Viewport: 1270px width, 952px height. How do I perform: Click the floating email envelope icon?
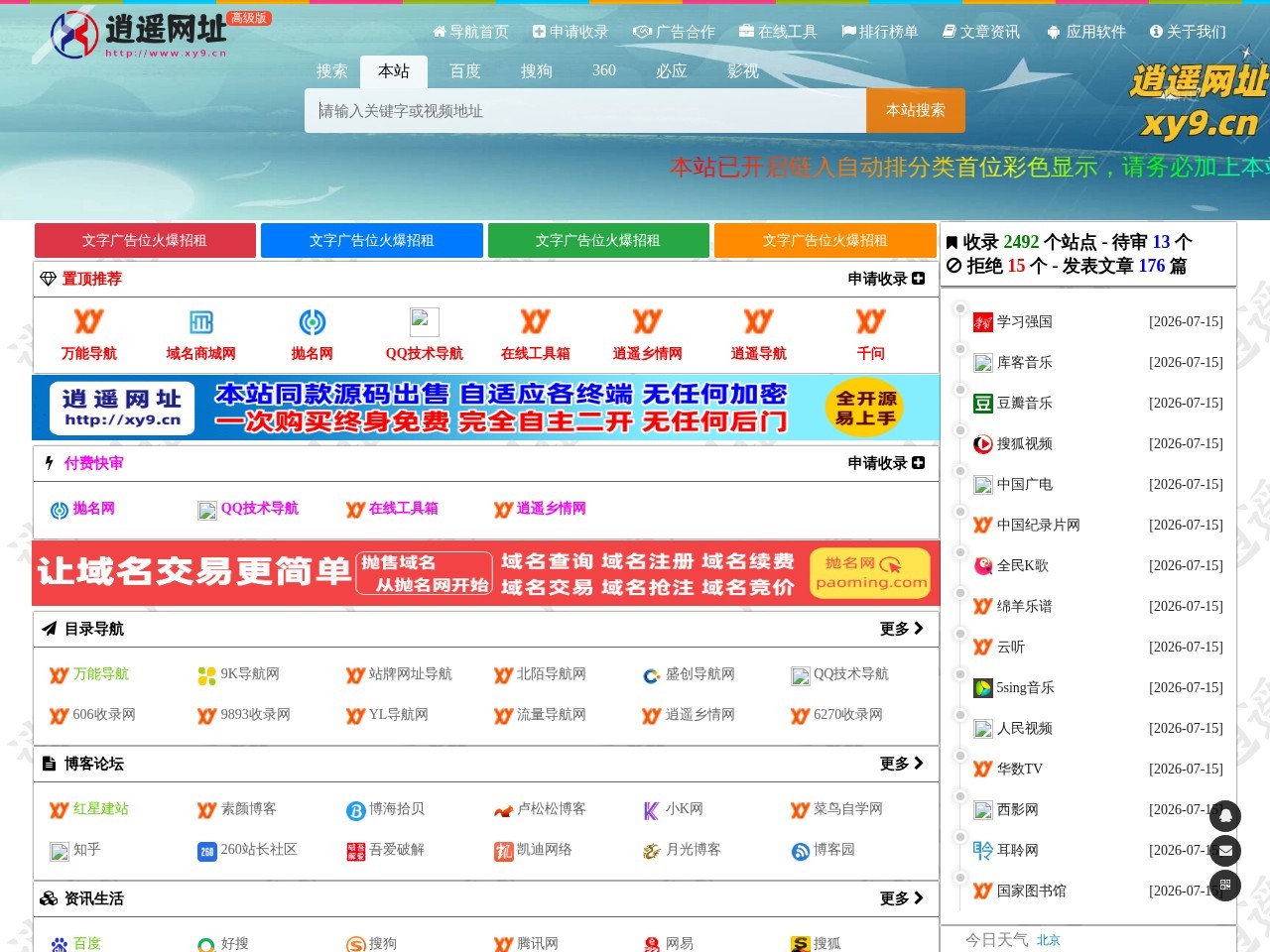pyautogui.click(x=1225, y=851)
